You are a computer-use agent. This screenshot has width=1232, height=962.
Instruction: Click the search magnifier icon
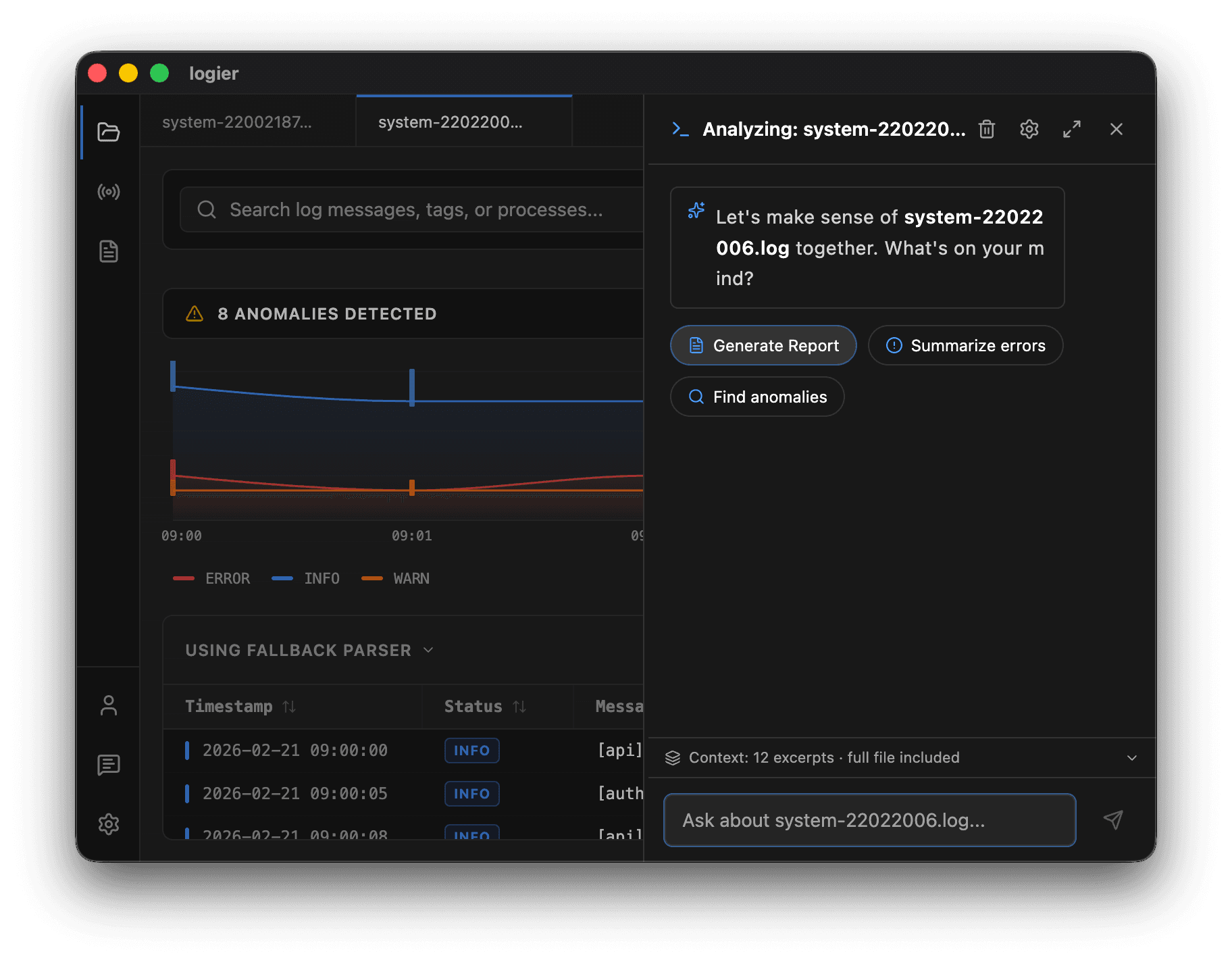[x=207, y=209]
